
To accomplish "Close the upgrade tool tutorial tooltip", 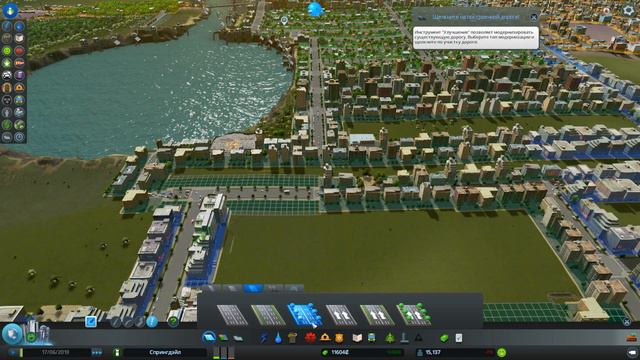I will (x=534, y=17).
